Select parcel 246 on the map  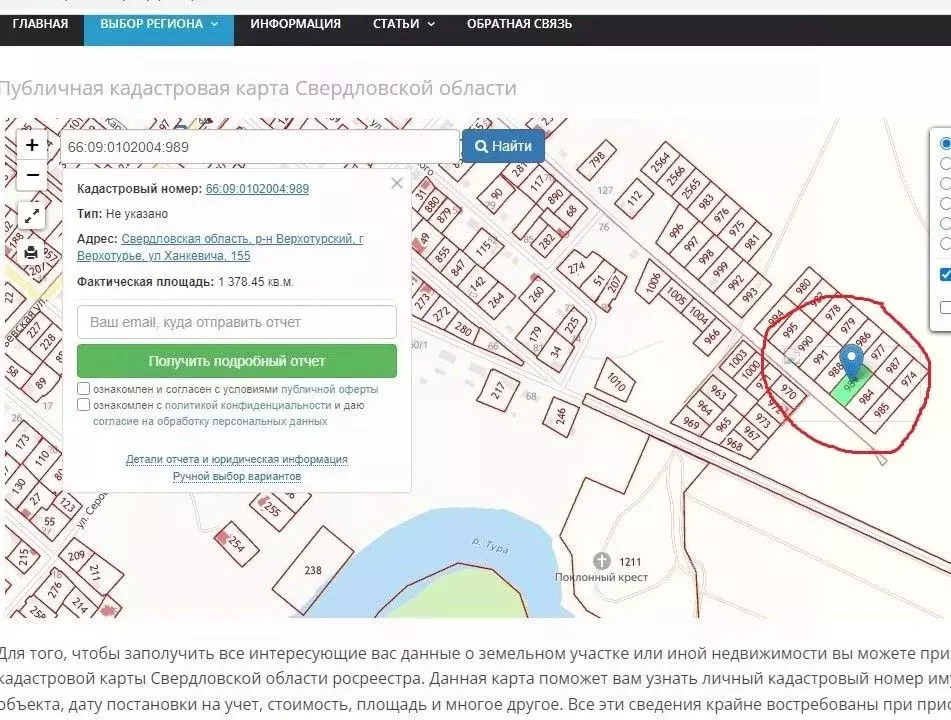[x=560, y=416]
